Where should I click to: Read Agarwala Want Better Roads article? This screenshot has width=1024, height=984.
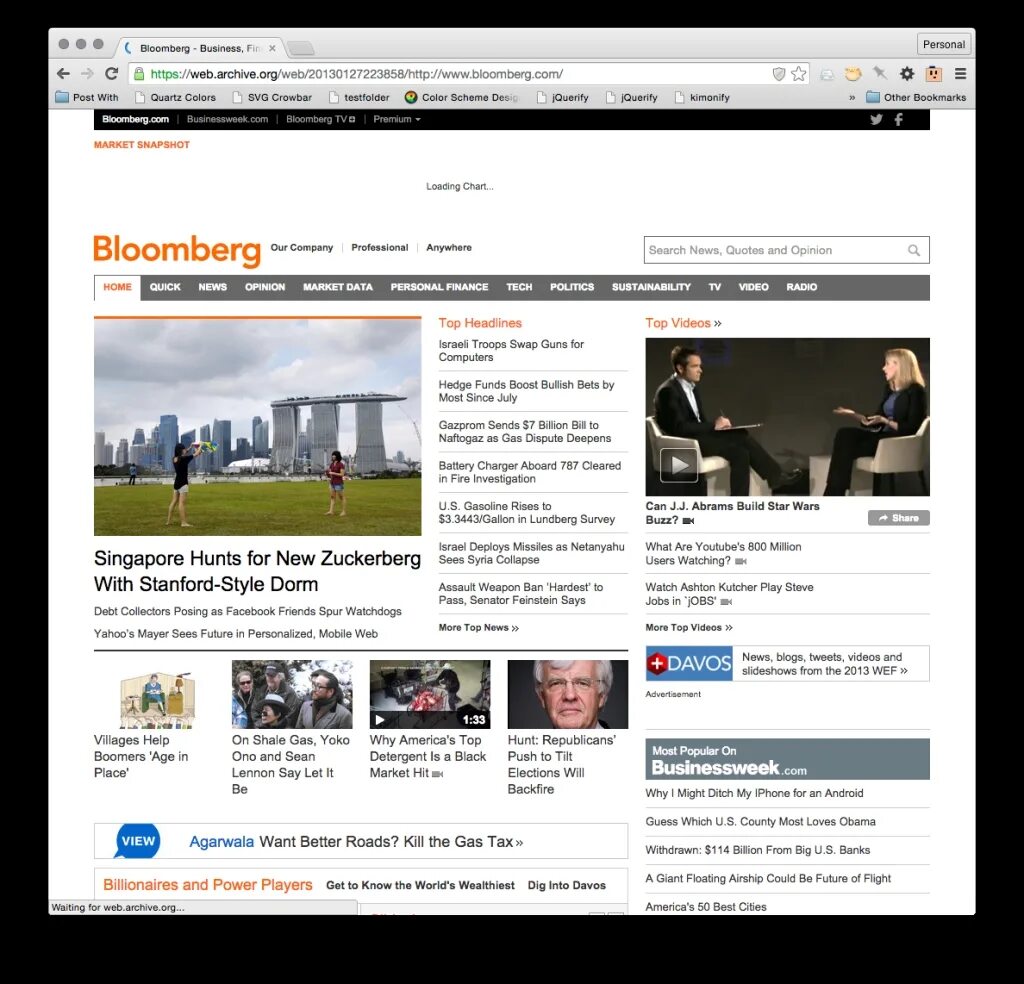coord(357,842)
